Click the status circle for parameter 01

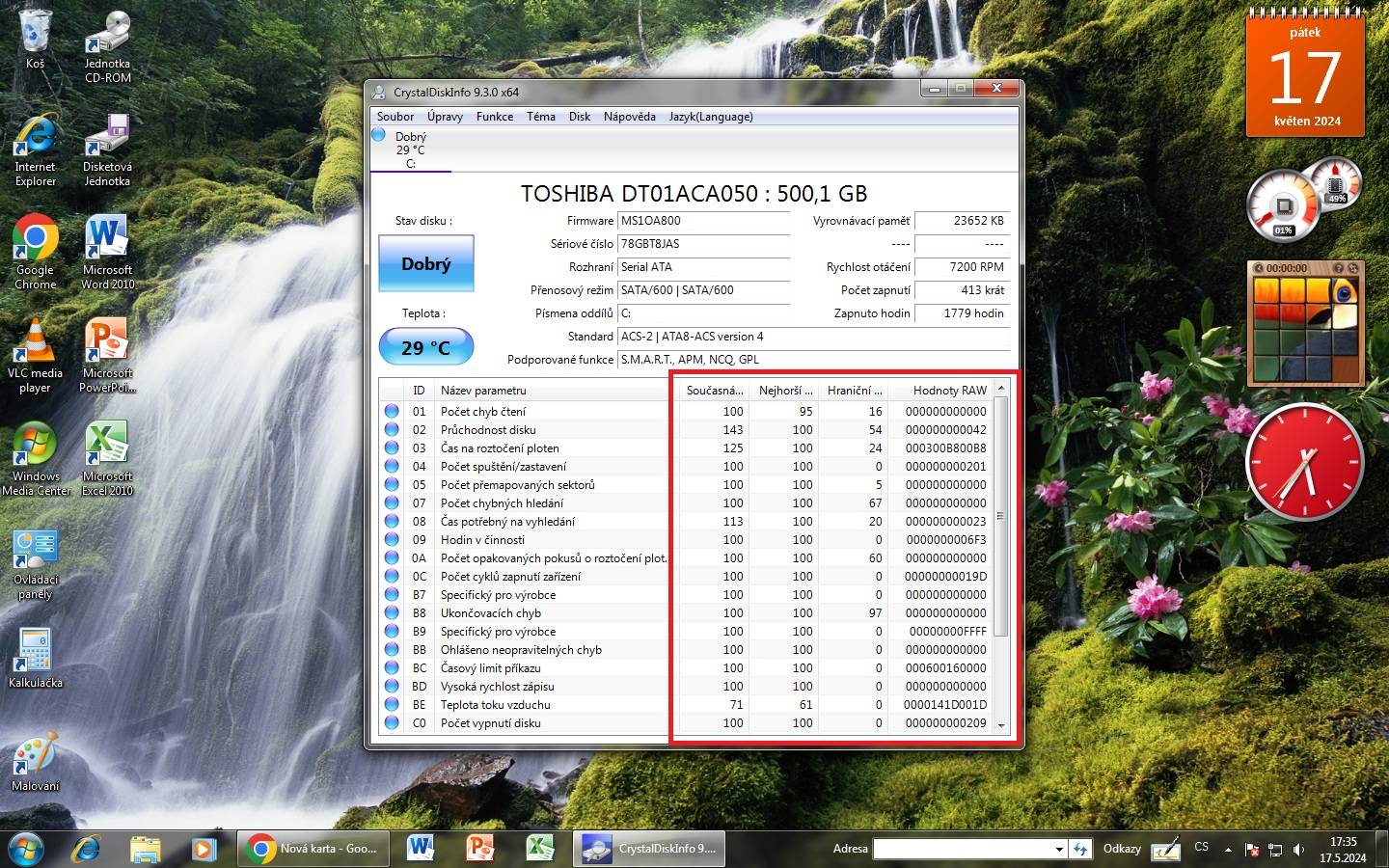(392, 411)
